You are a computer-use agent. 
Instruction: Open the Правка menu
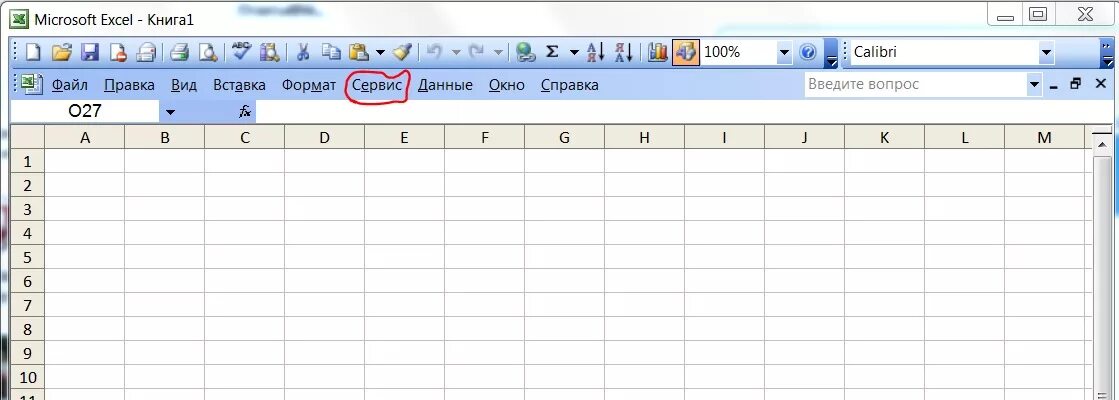tap(129, 85)
